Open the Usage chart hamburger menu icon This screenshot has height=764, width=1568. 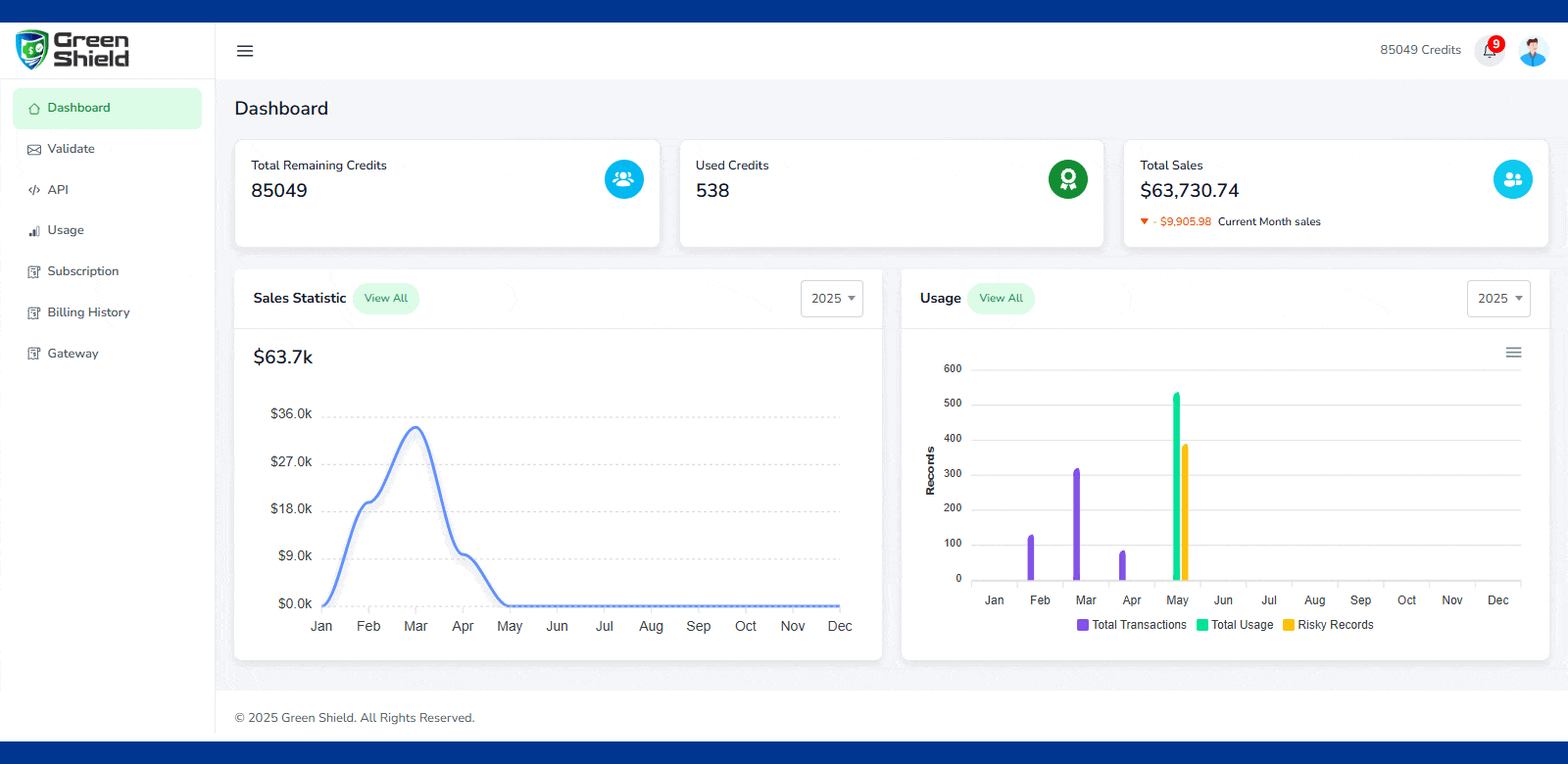(1513, 353)
